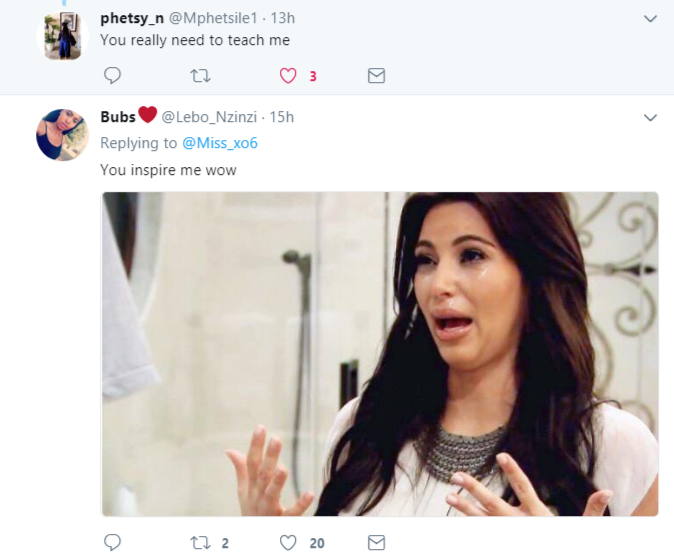Screen dimensions: 674x556
Task: Send Bubs' tweet via direct message
Action: tap(376, 543)
